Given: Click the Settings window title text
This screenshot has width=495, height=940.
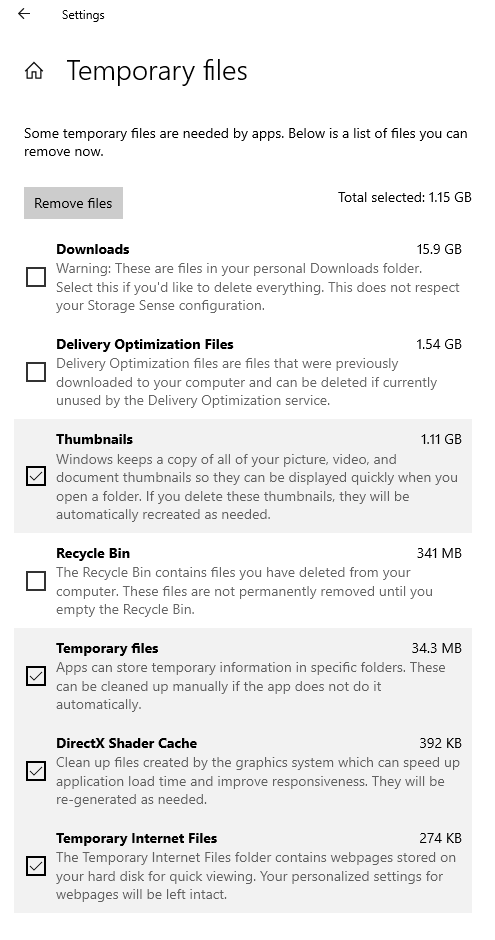Looking at the screenshot, I should coord(83,15).
